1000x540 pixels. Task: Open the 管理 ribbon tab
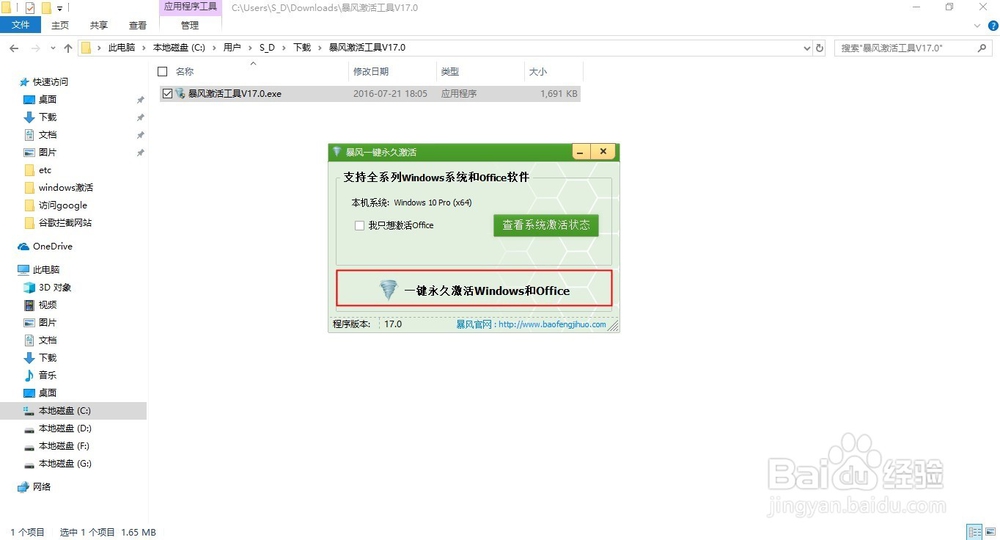(x=189, y=25)
